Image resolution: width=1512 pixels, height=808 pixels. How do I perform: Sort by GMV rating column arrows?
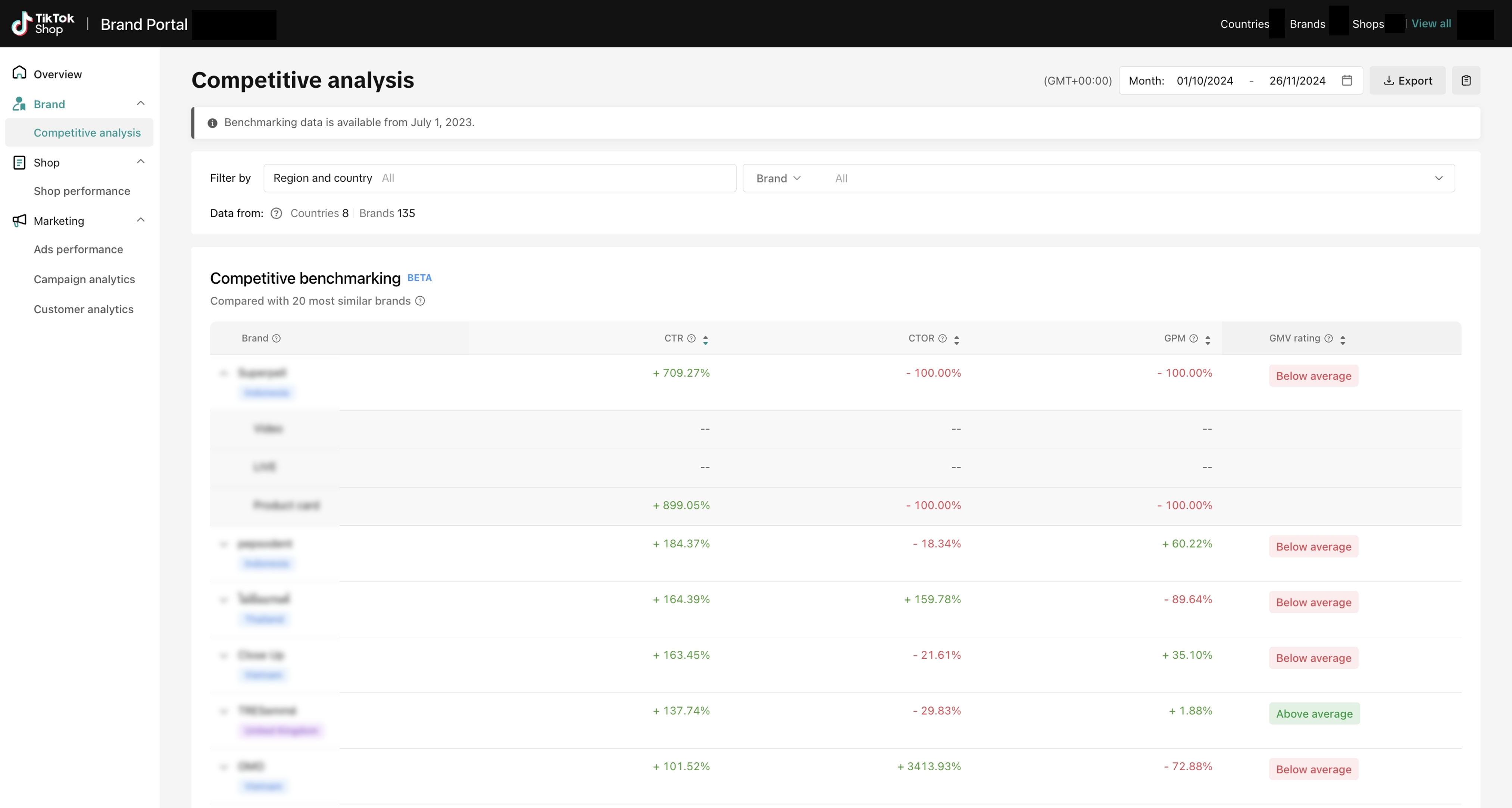[1342, 339]
